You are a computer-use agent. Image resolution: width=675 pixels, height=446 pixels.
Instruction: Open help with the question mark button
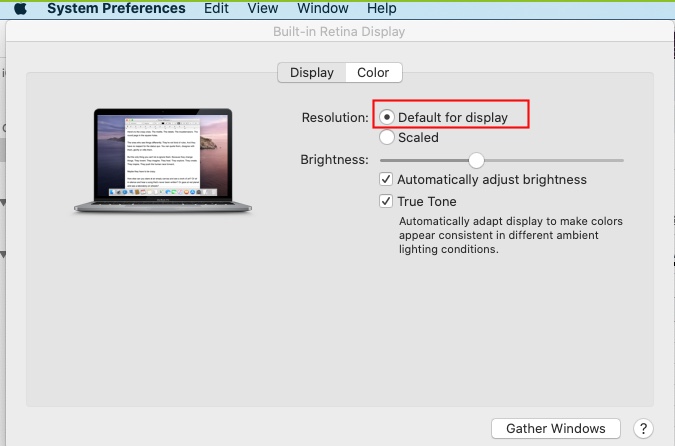[643, 428]
